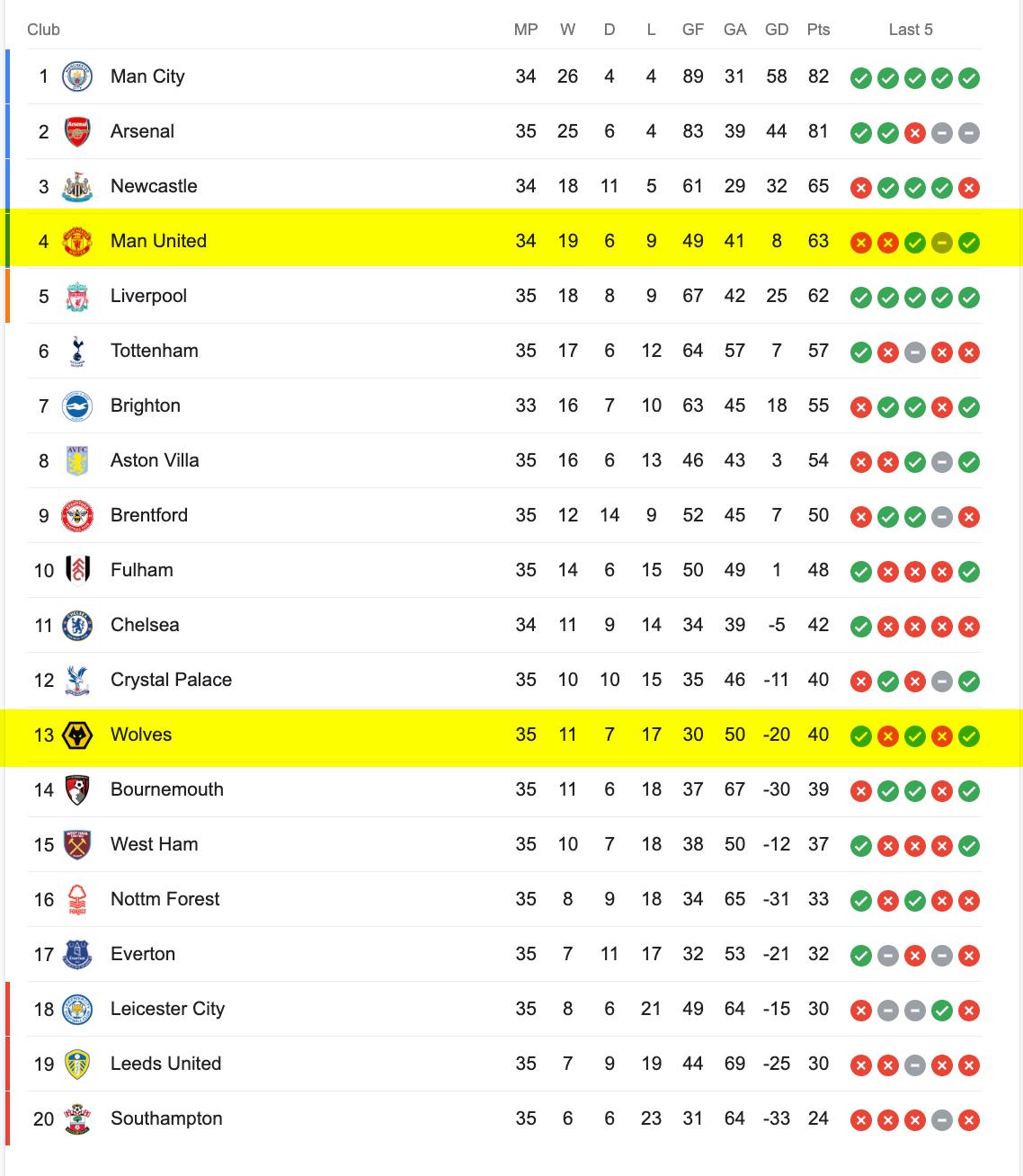Click Everton's first green win icon
The height and width of the screenshot is (1176, 1023).
point(861,956)
